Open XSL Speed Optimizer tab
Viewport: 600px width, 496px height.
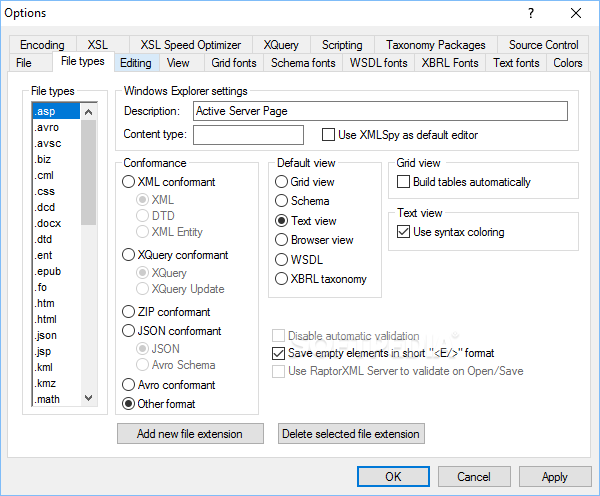tap(191, 45)
